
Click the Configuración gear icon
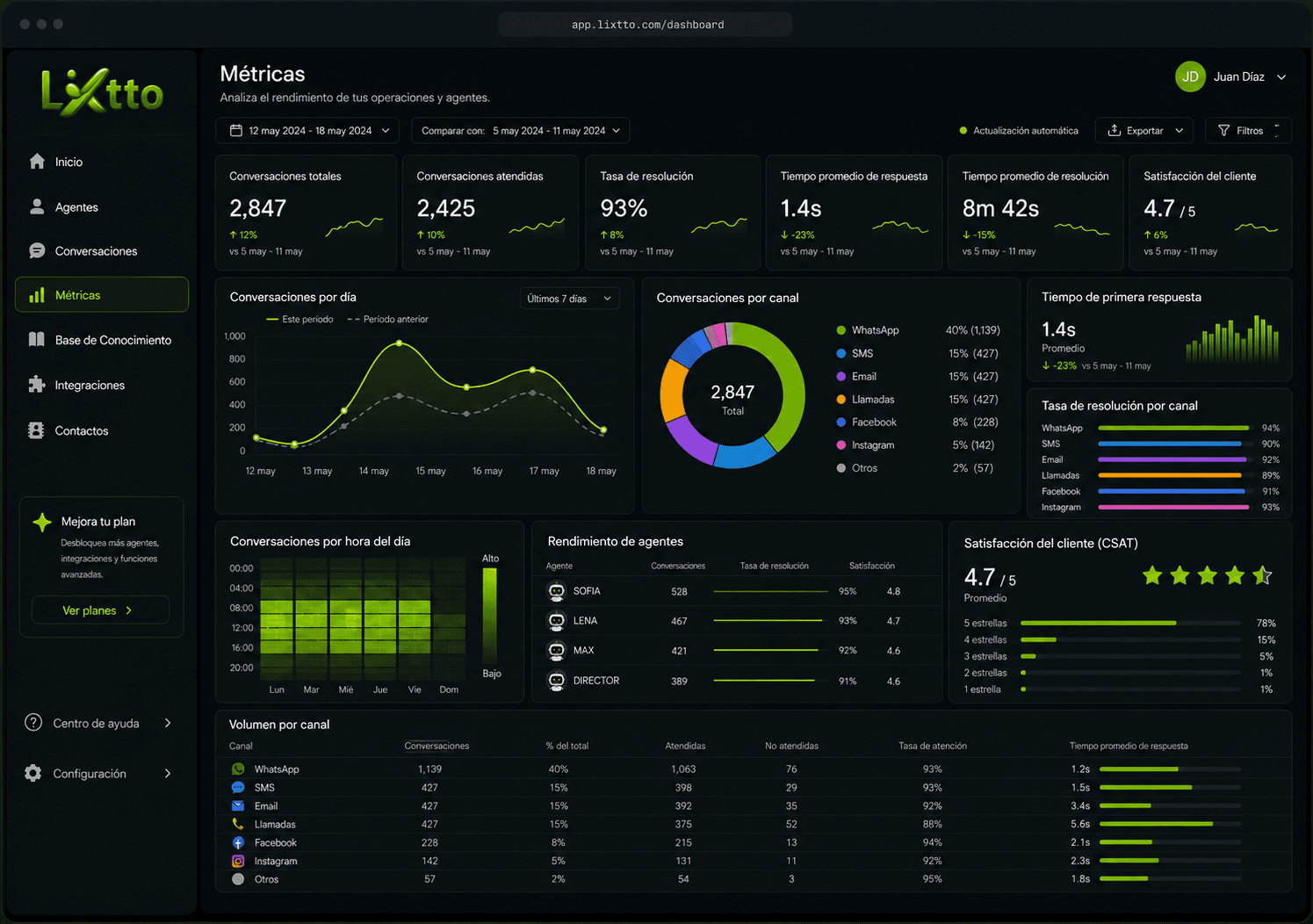point(33,773)
